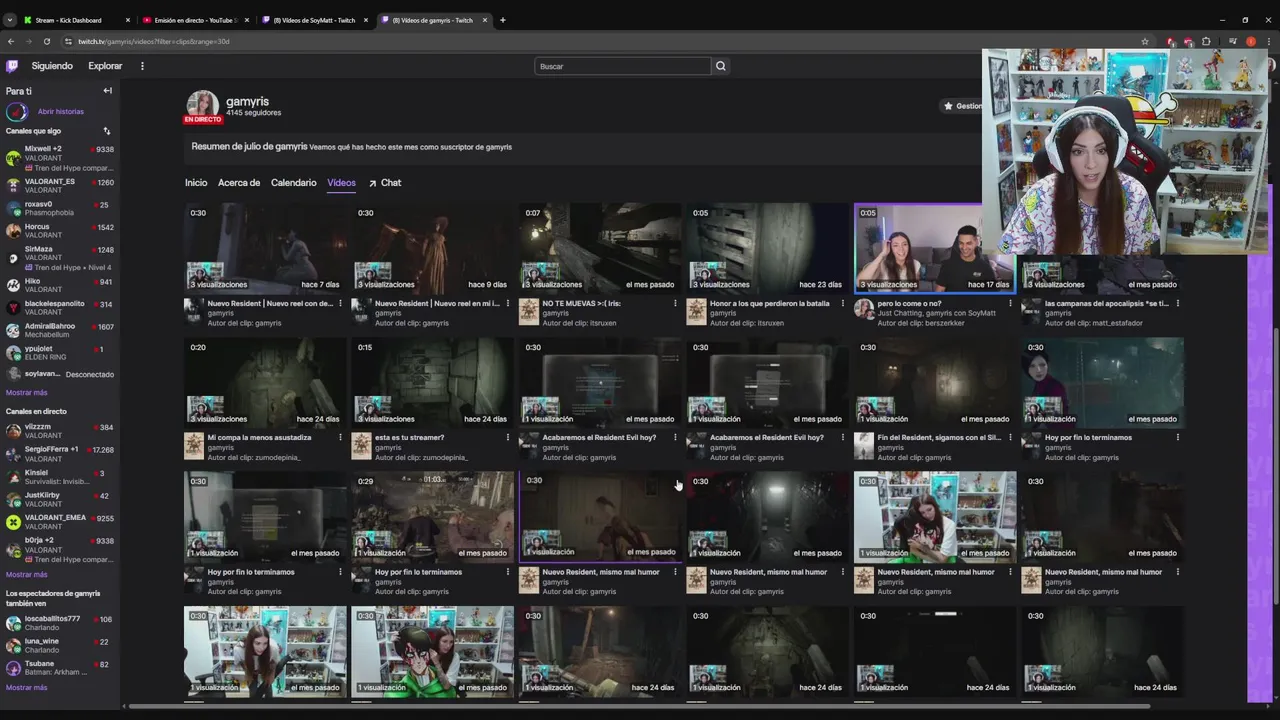
Task: Go to Siguiendo in the top nav
Action: [x=52, y=66]
